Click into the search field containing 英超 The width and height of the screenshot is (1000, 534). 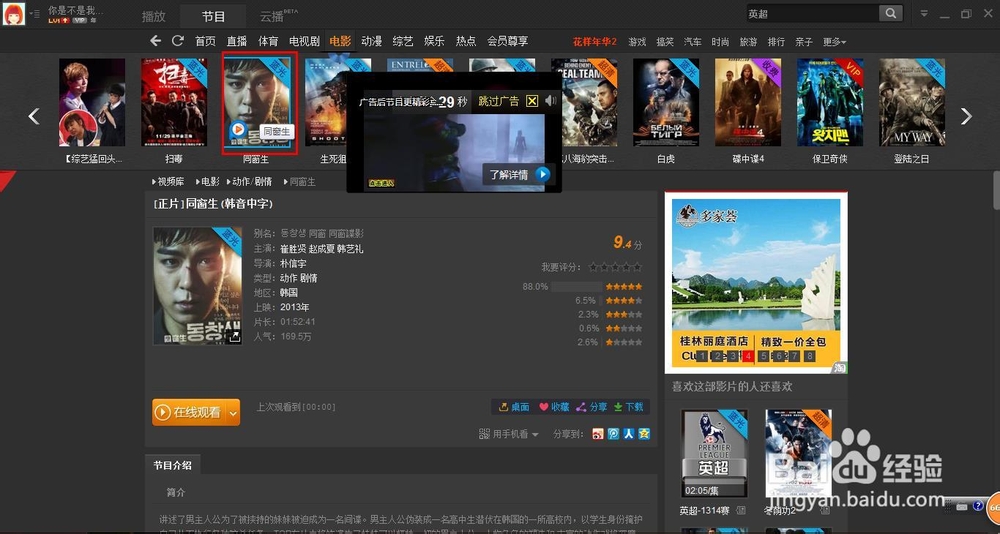click(811, 13)
